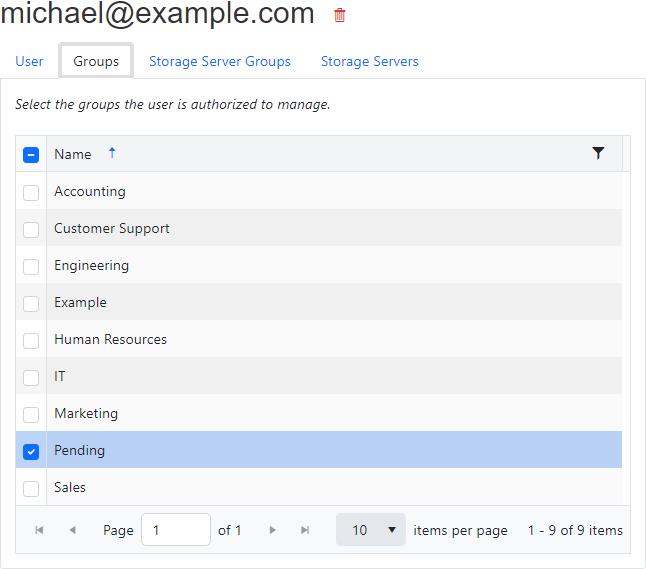Go to the previous page arrow
Viewport: 646px width, 569px height.
coord(72,530)
